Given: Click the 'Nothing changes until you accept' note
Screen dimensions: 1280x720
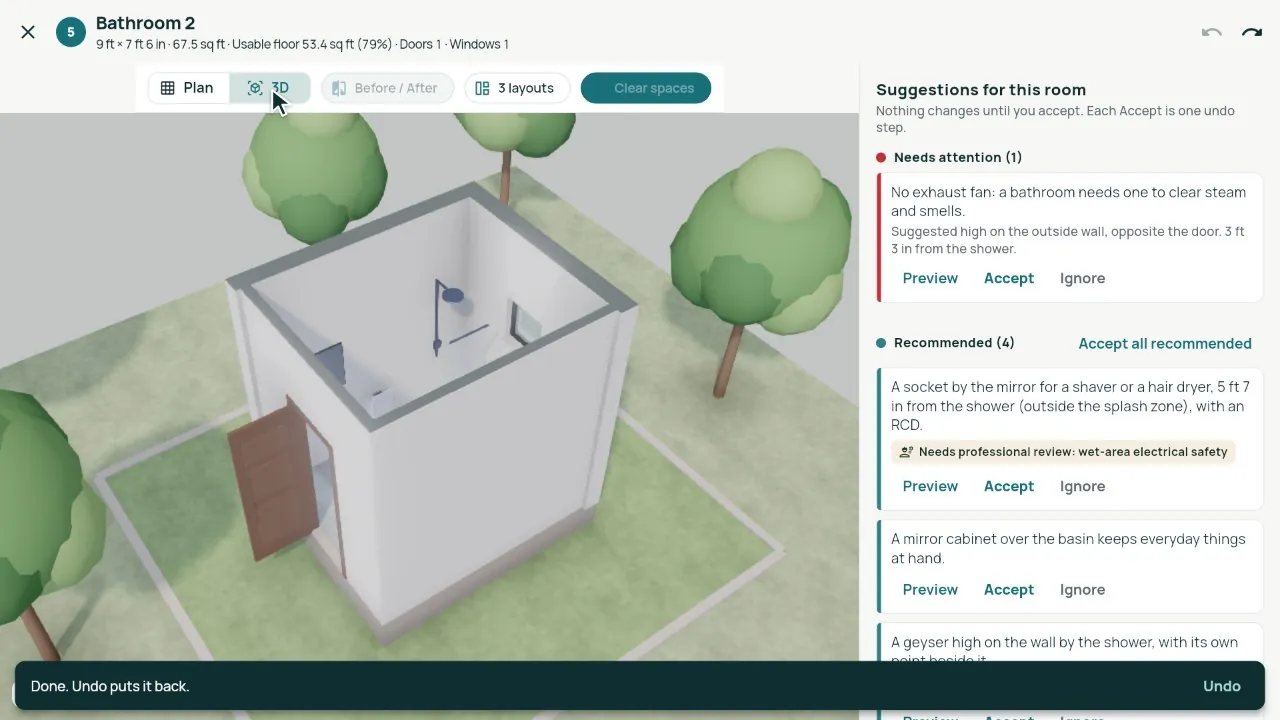Looking at the screenshot, I should point(1055,119).
